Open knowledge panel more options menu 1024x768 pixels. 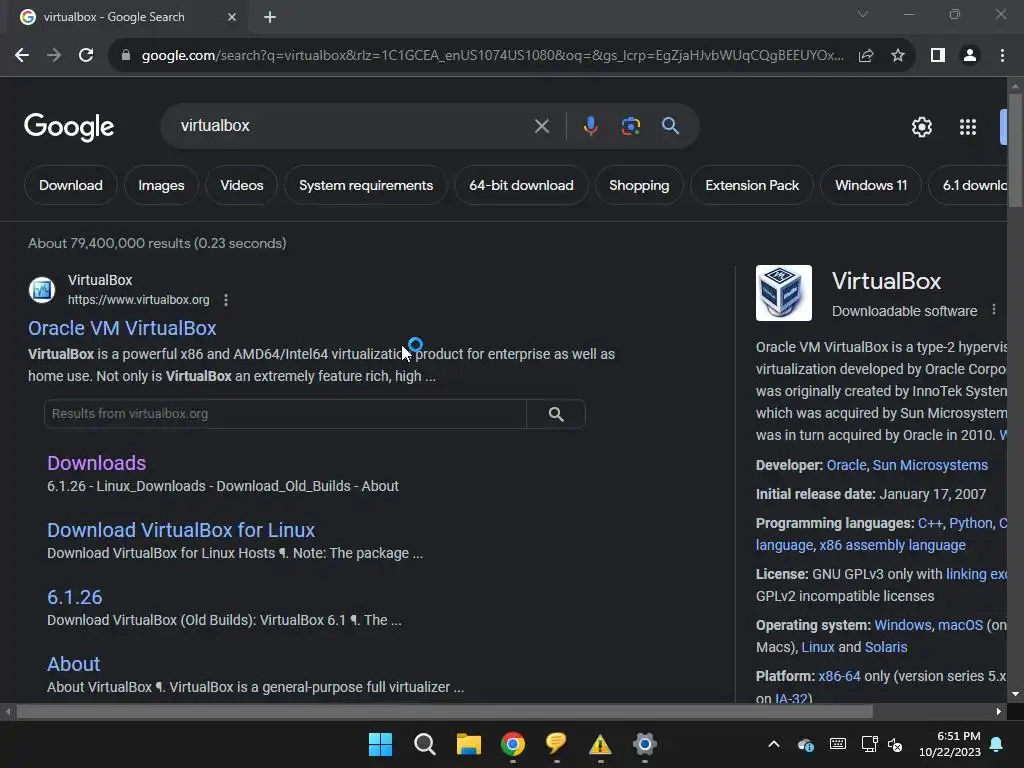993,310
